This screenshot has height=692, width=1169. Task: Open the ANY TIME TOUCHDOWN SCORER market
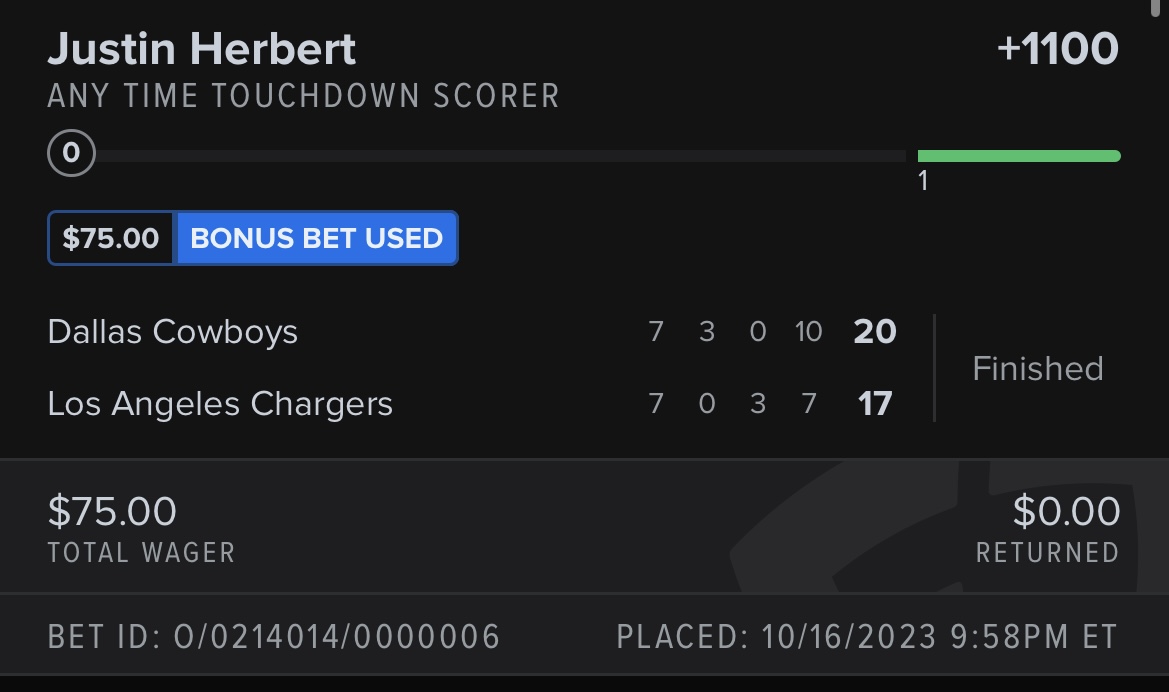(x=303, y=96)
